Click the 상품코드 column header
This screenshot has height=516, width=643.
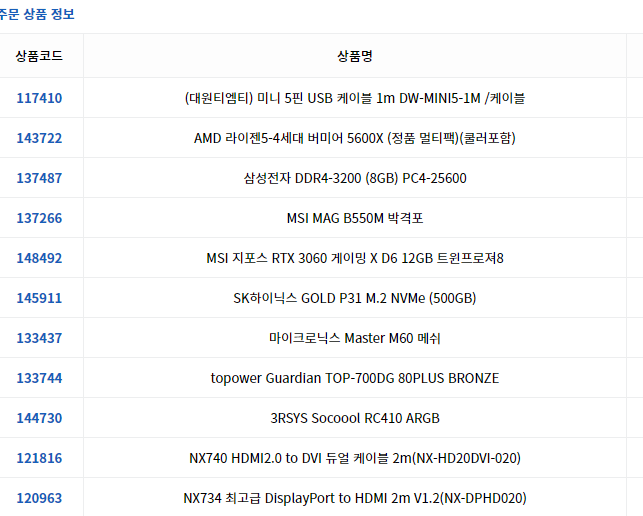[x=39, y=56]
